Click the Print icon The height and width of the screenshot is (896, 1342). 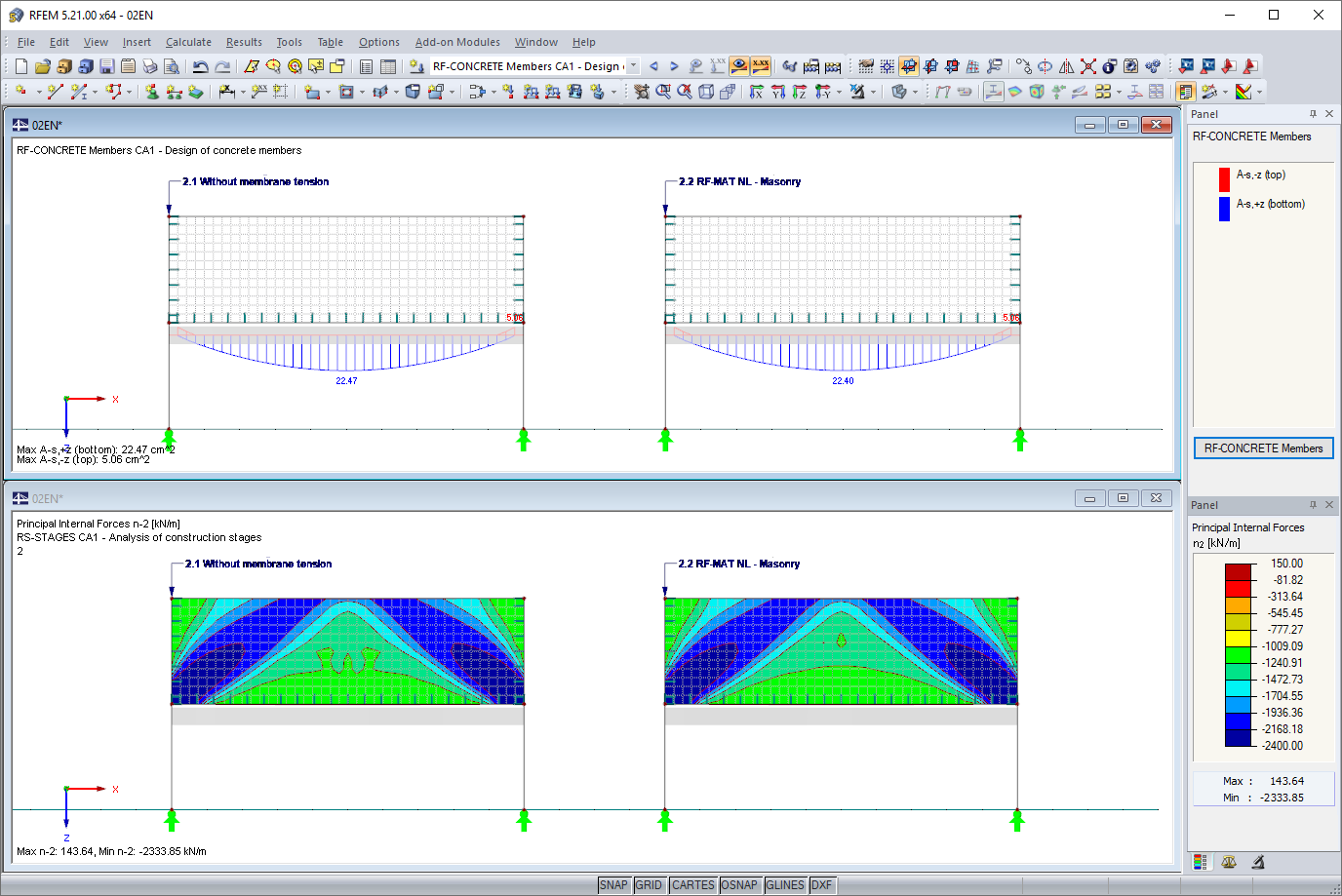(150, 66)
